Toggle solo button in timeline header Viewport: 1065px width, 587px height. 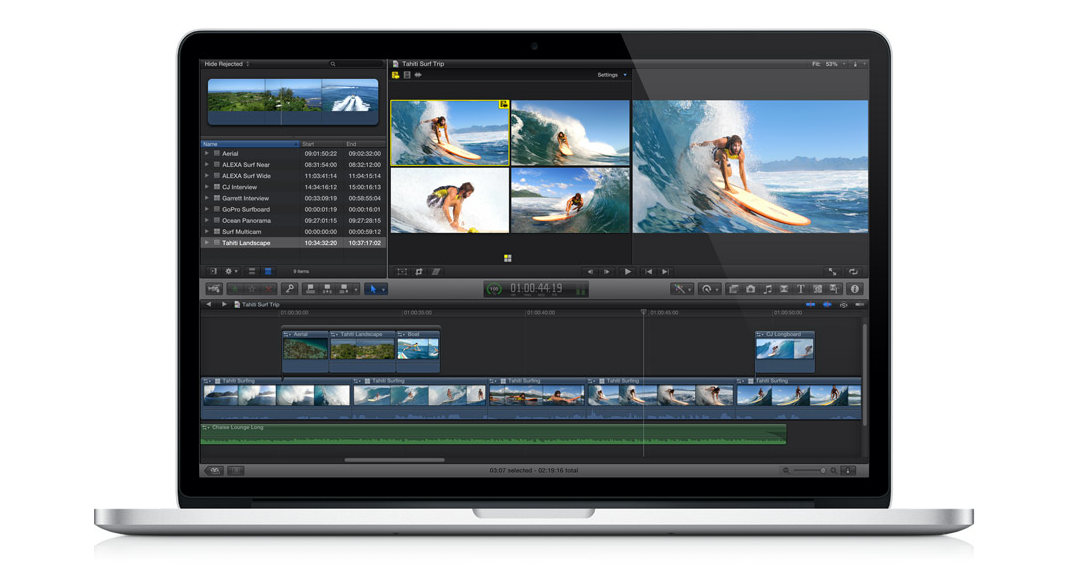(844, 304)
